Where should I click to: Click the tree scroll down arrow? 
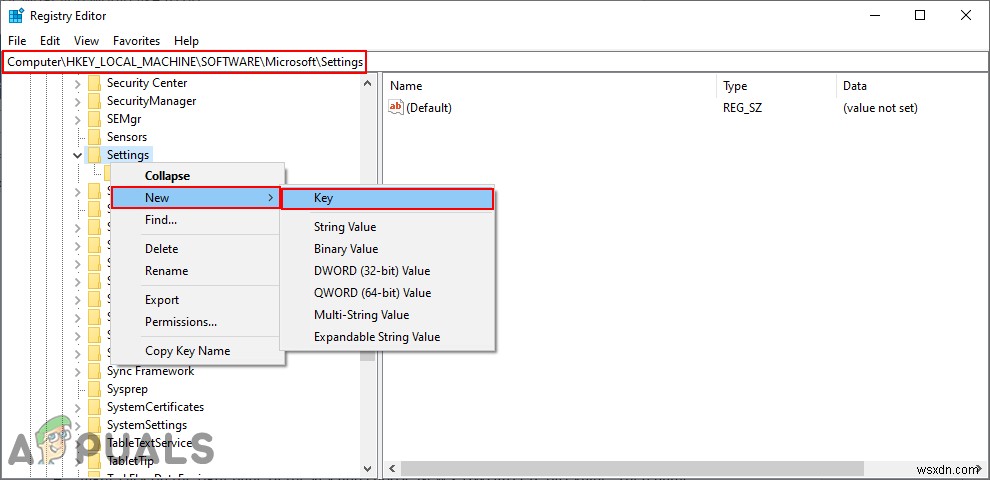[x=368, y=469]
